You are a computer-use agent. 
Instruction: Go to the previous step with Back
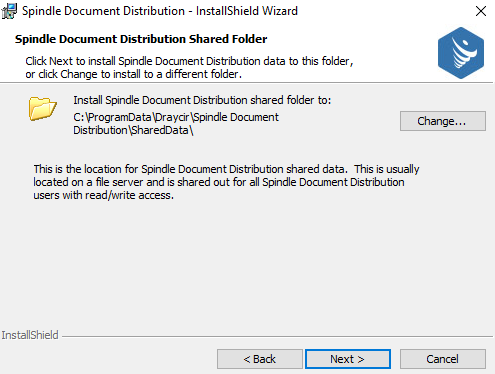point(260,359)
